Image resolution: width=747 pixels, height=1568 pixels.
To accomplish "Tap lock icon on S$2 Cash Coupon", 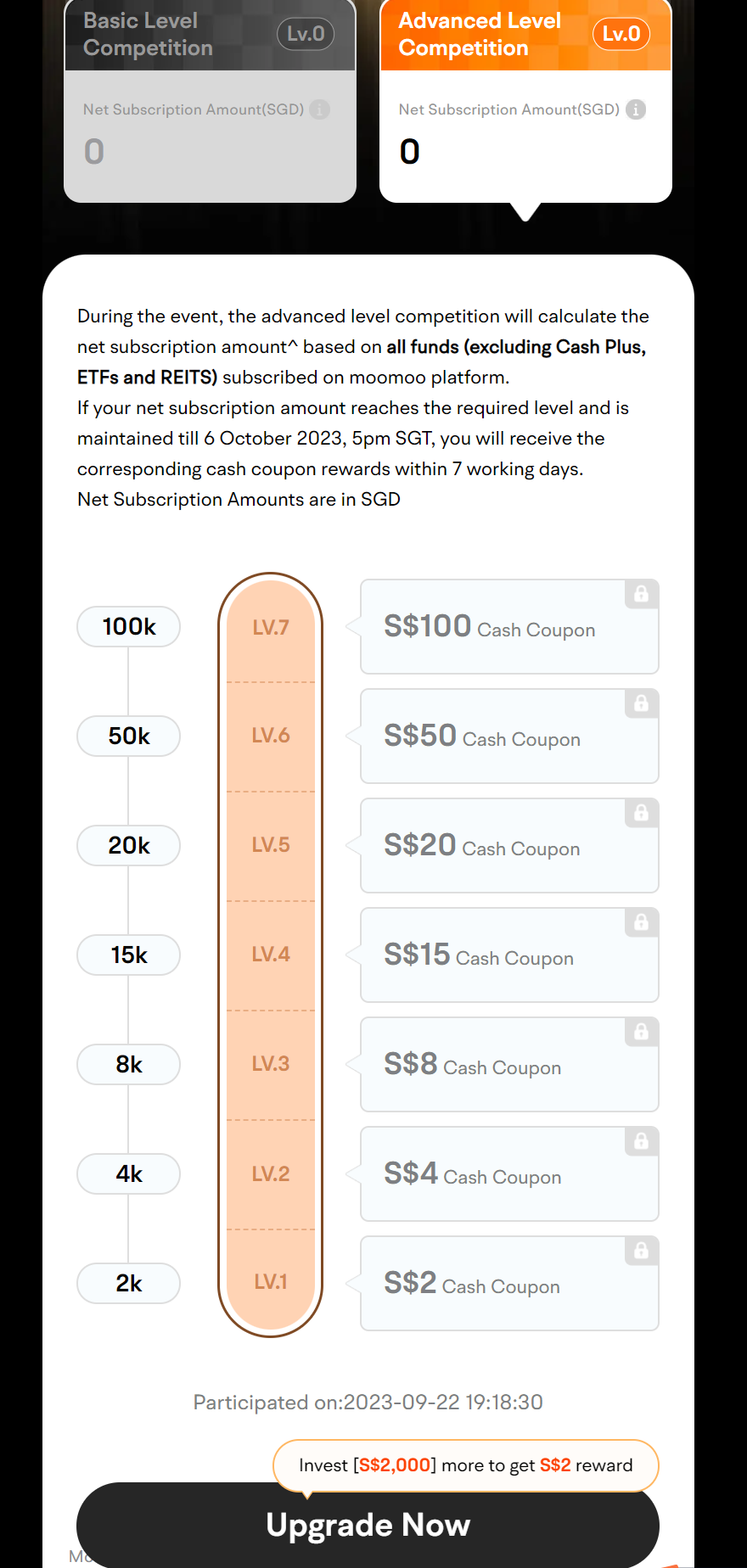I will tap(642, 1251).
